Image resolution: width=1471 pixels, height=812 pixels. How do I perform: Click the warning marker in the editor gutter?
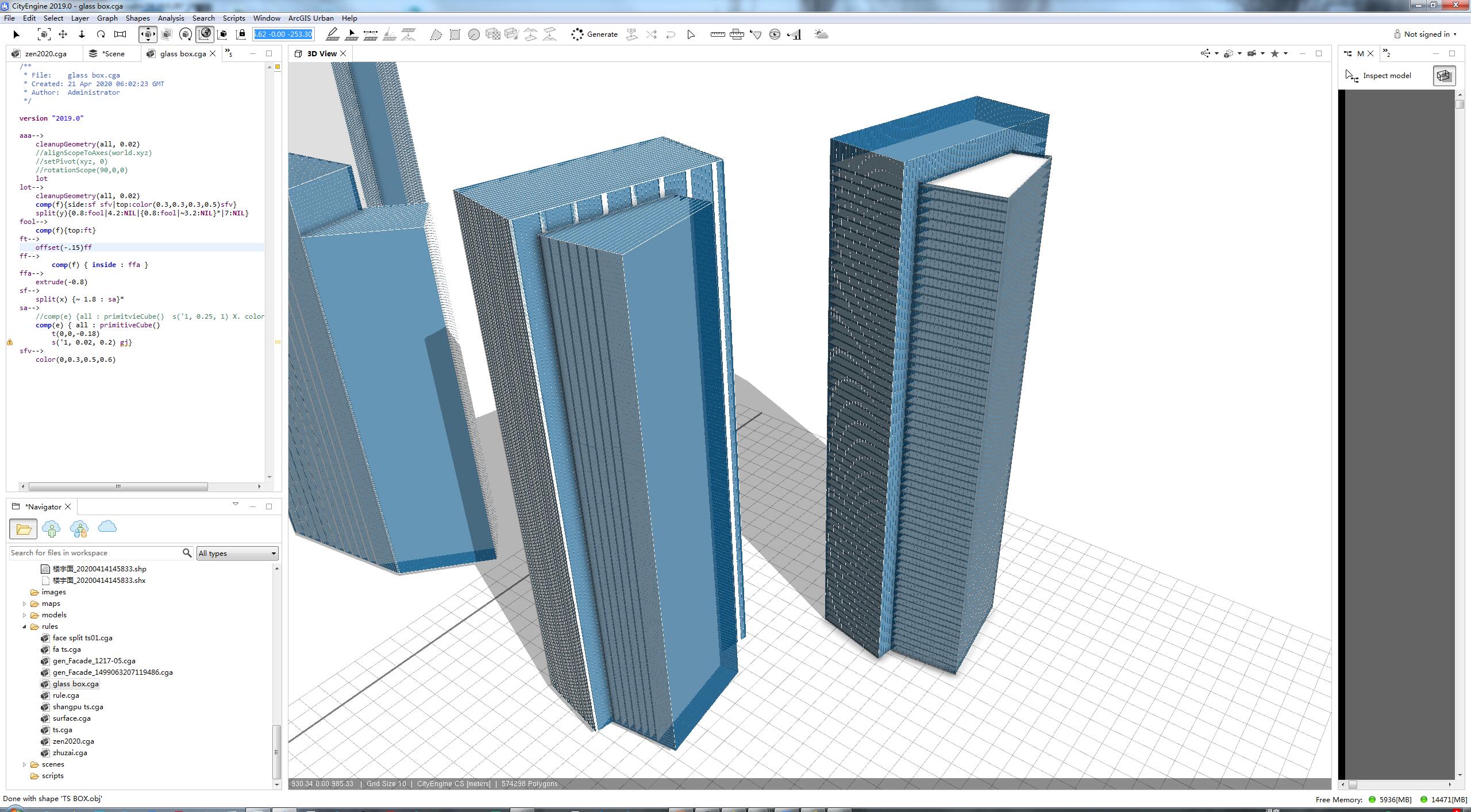click(x=10, y=342)
